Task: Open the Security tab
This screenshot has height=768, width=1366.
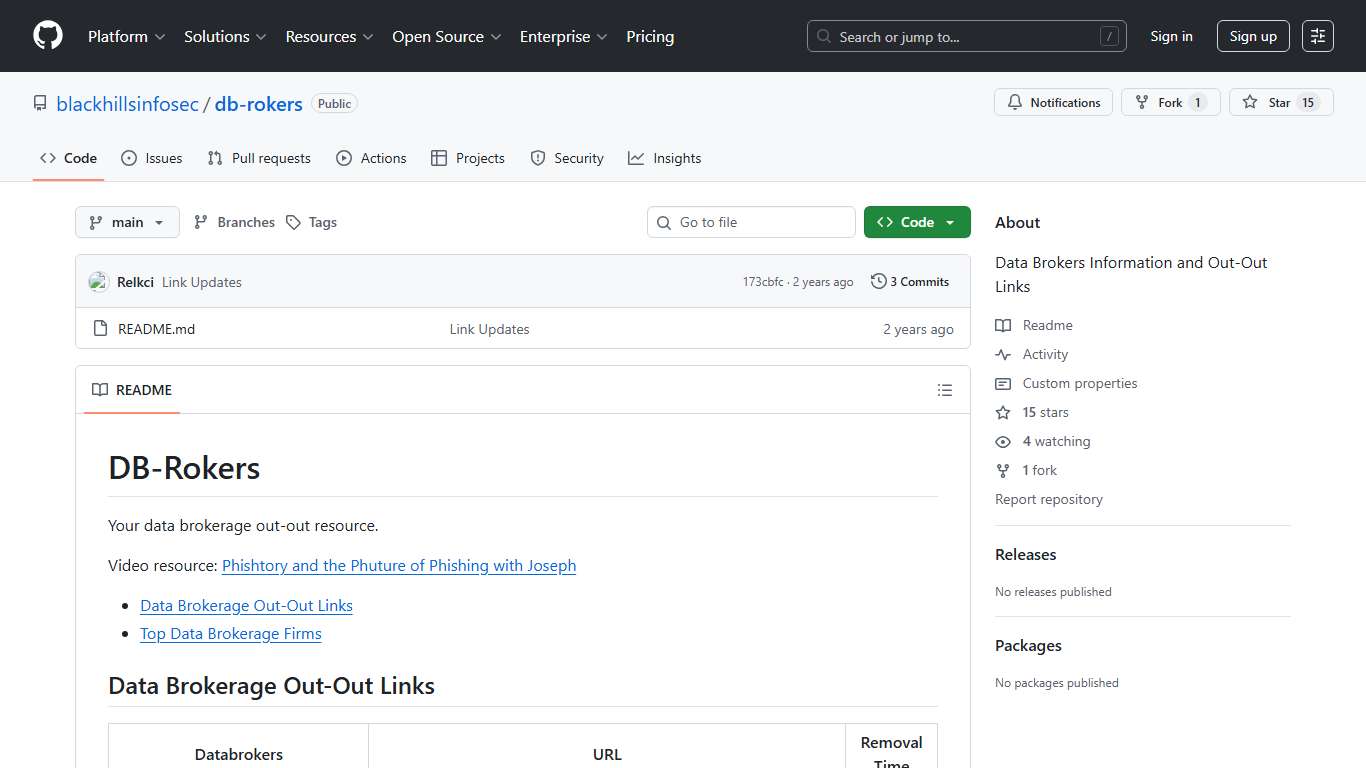Action: point(567,157)
